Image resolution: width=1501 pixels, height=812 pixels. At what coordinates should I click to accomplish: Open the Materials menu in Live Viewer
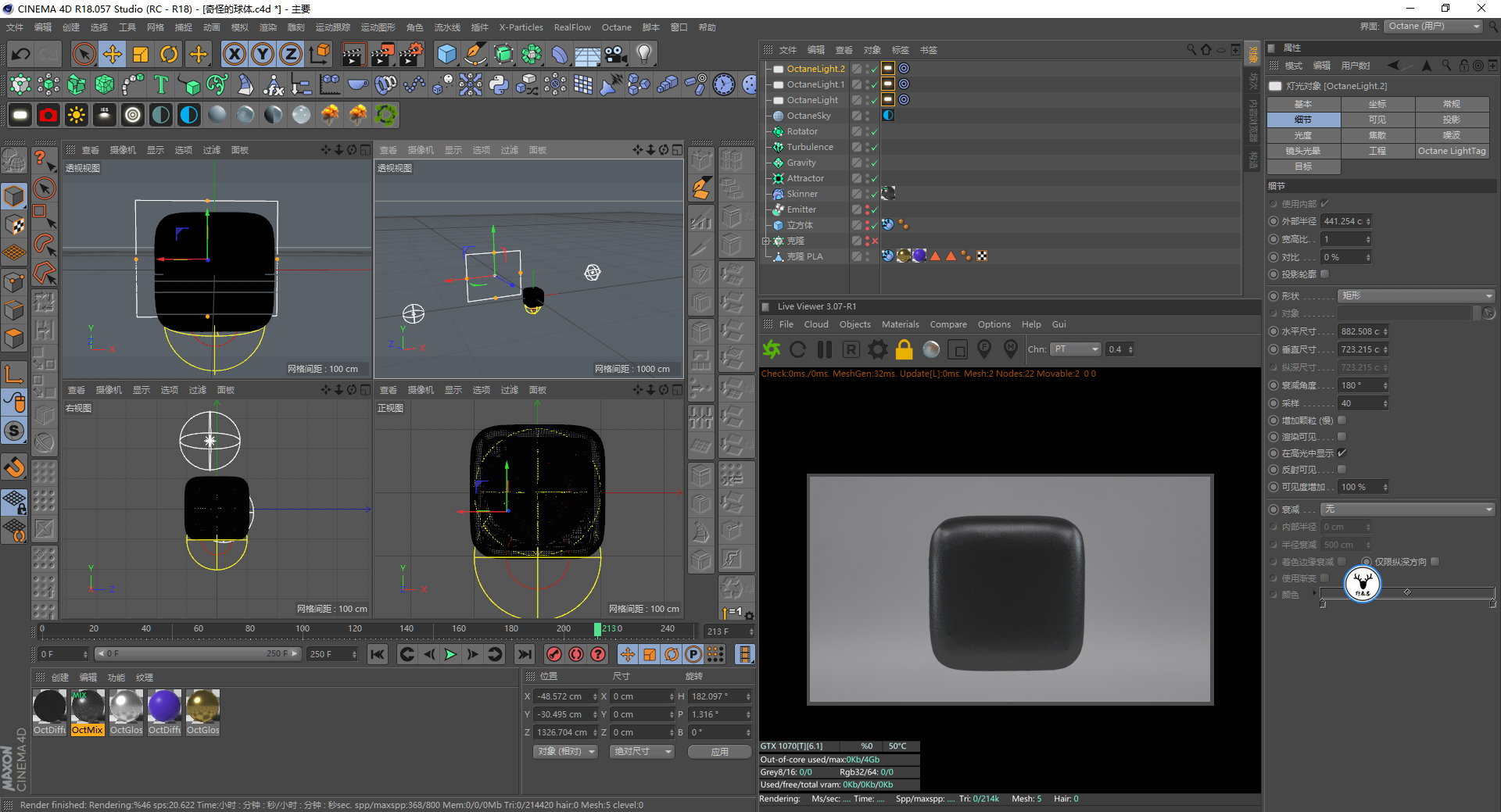coord(900,324)
